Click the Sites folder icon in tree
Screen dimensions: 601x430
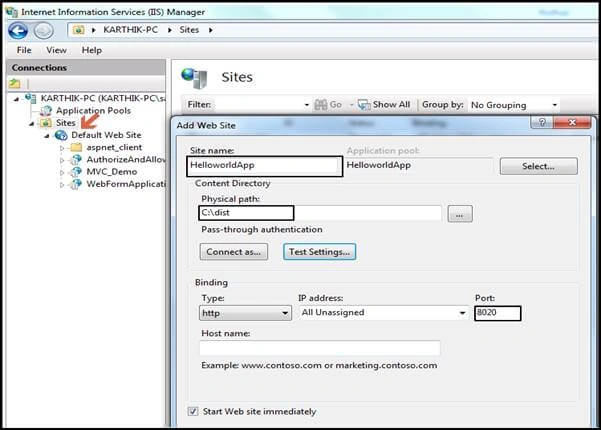(46, 123)
